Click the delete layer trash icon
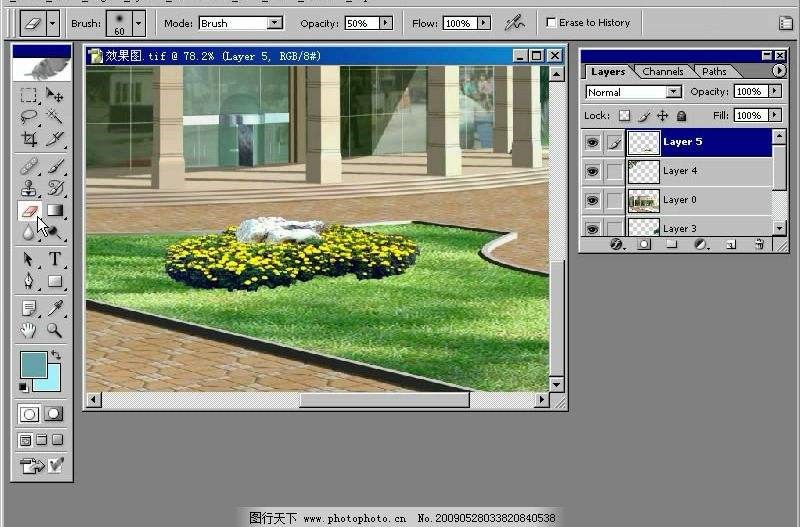 coord(757,244)
